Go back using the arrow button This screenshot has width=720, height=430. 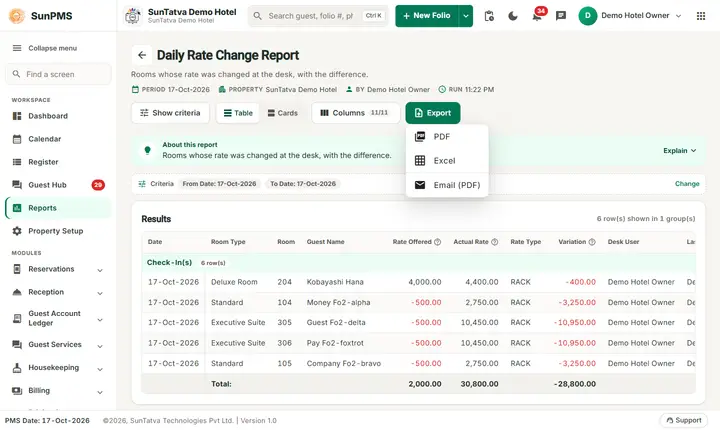tap(142, 55)
